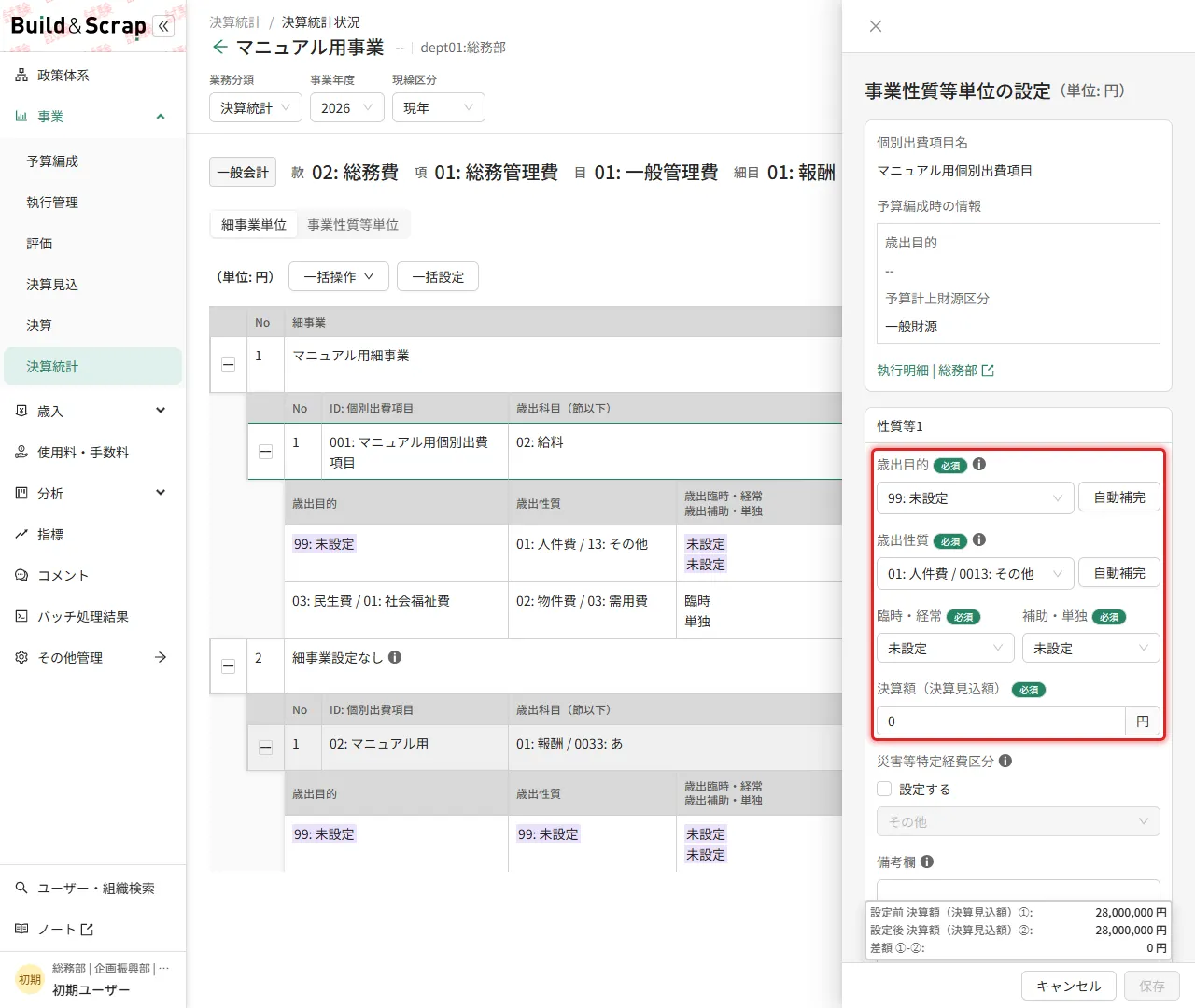1195x1008 pixels.
Task: Click the 使用料・手数料 icon
Action: coord(21,453)
